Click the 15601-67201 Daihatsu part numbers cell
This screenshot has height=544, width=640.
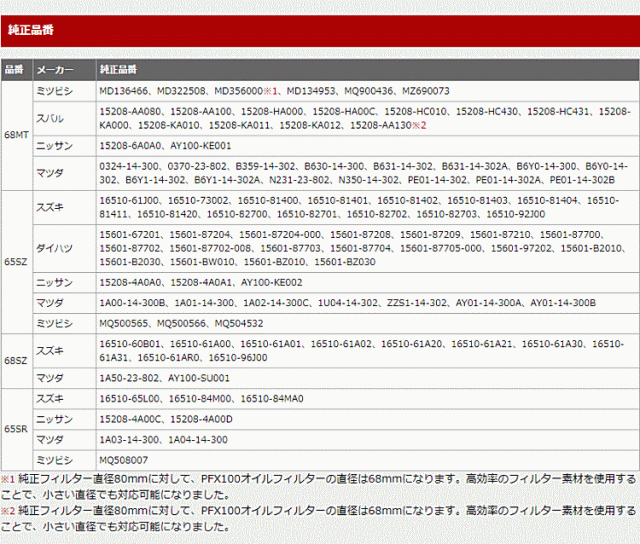368,248
